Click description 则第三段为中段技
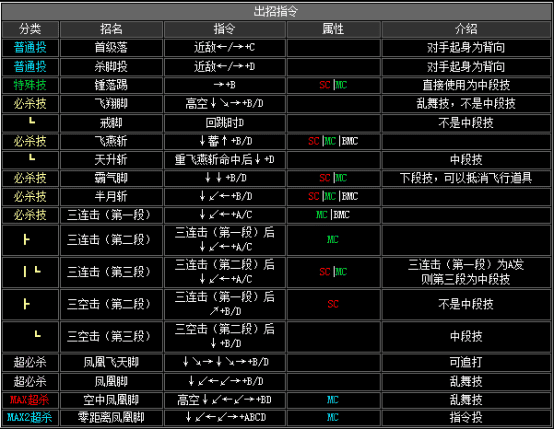The width and height of the screenshot is (554, 430). coord(466,279)
